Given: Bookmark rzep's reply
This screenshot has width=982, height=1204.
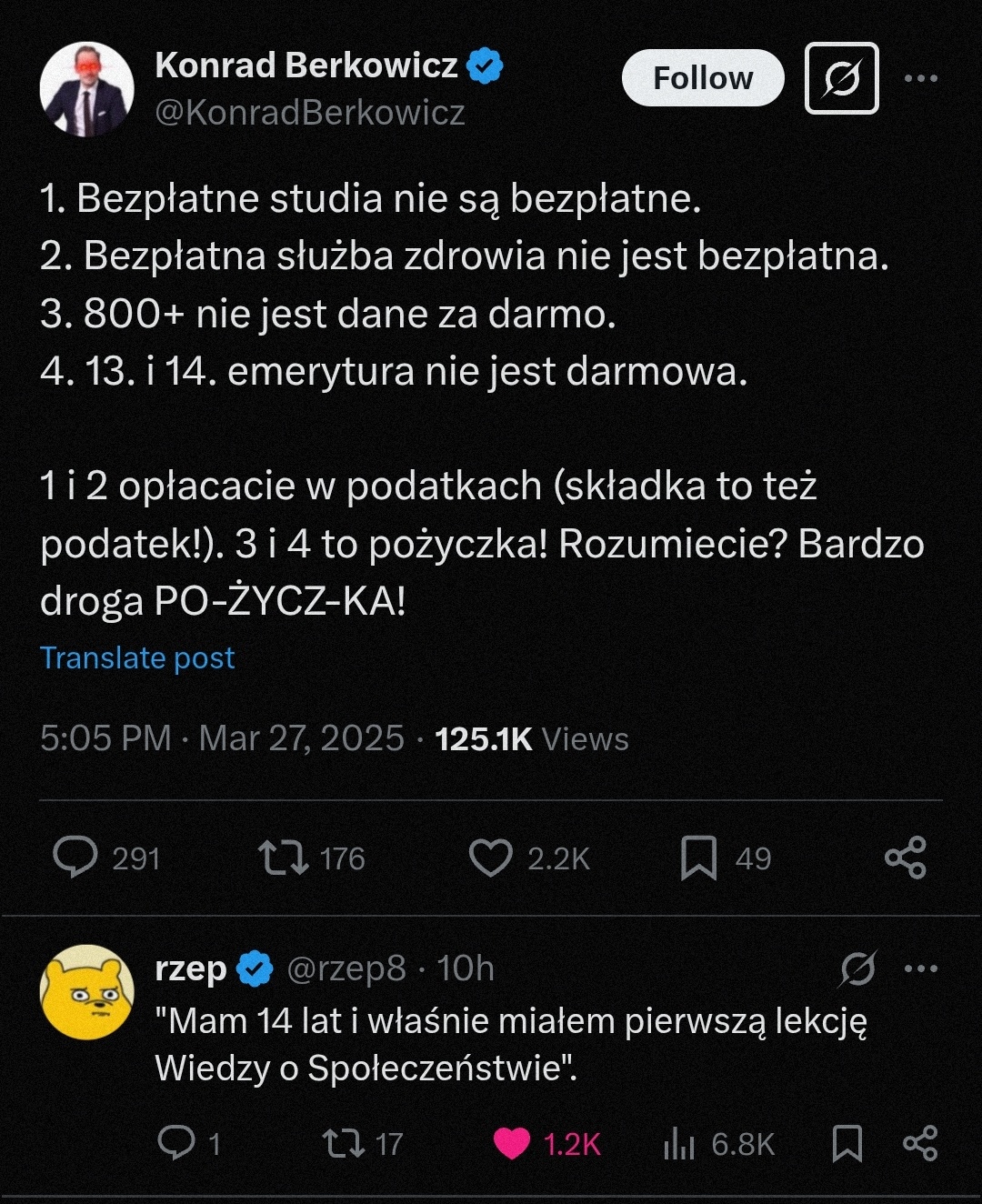Looking at the screenshot, I should click(x=847, y=1143).
